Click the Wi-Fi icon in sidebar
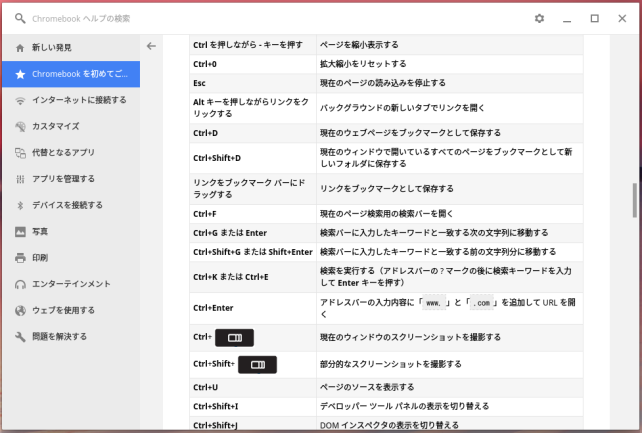This screenshot has height=433, width=642. pos(20,100)
